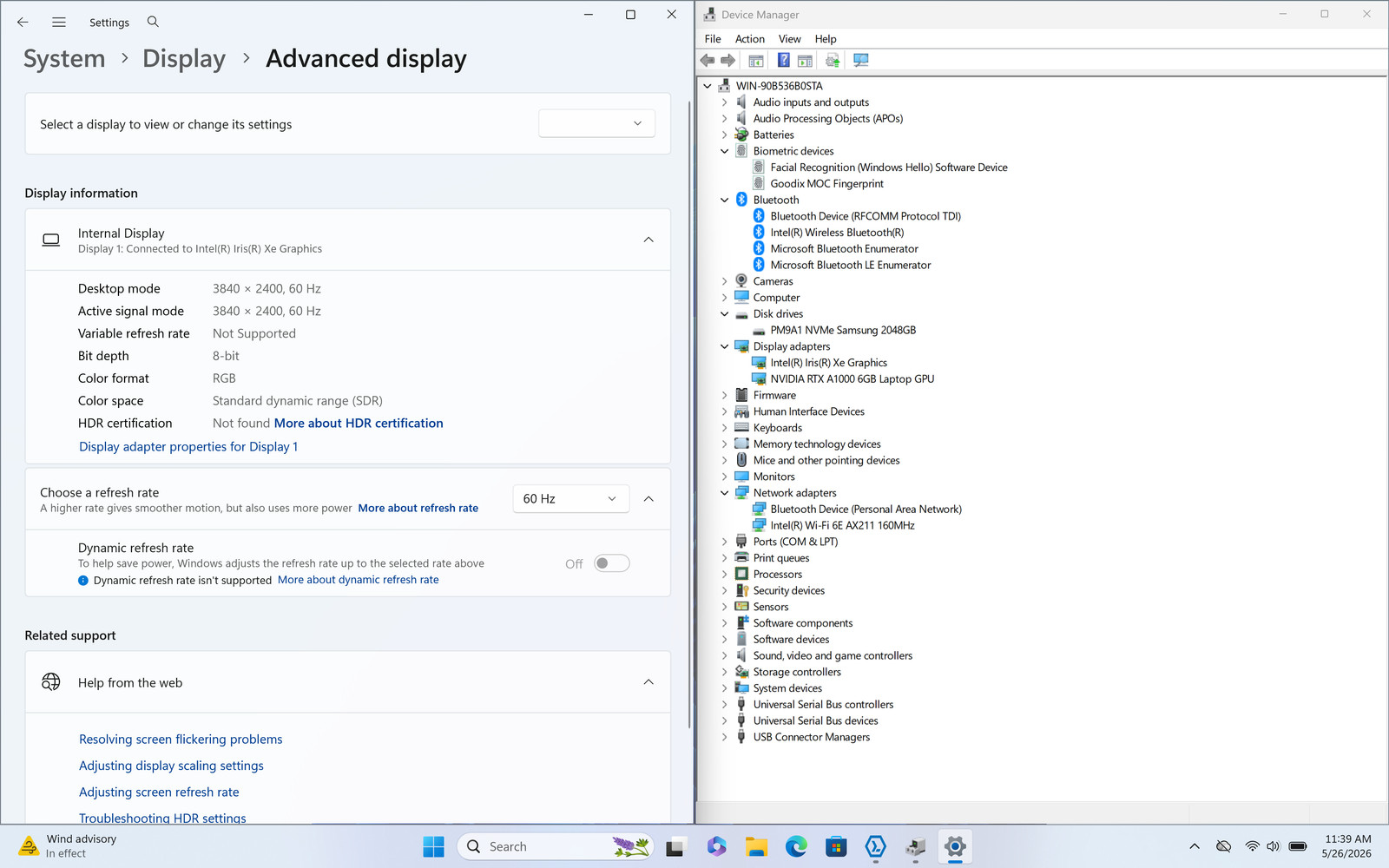Viewport: 1389px width, 868px height.
Task: Collapse the Biometric devices node
Action: [x=725, y=151]
